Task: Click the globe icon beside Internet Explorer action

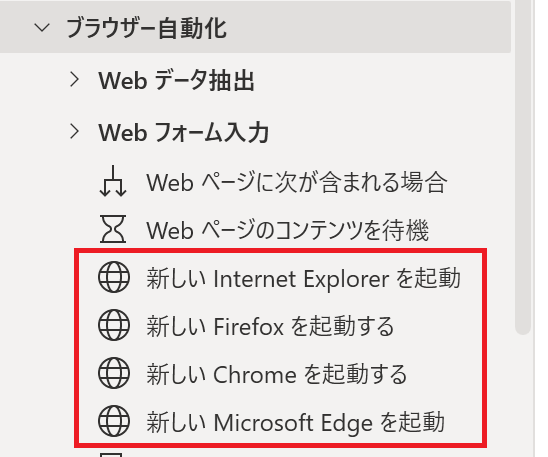Action: [x=114, y=278]
